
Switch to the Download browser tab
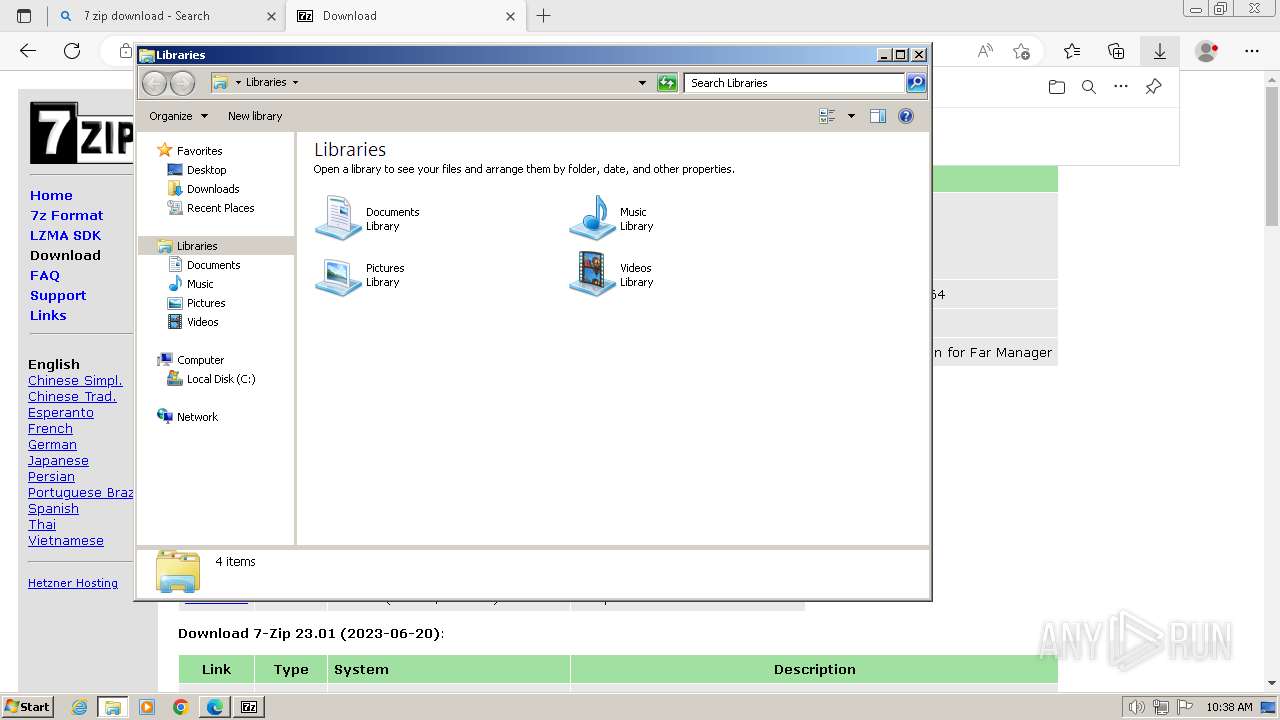pos(404,16)
